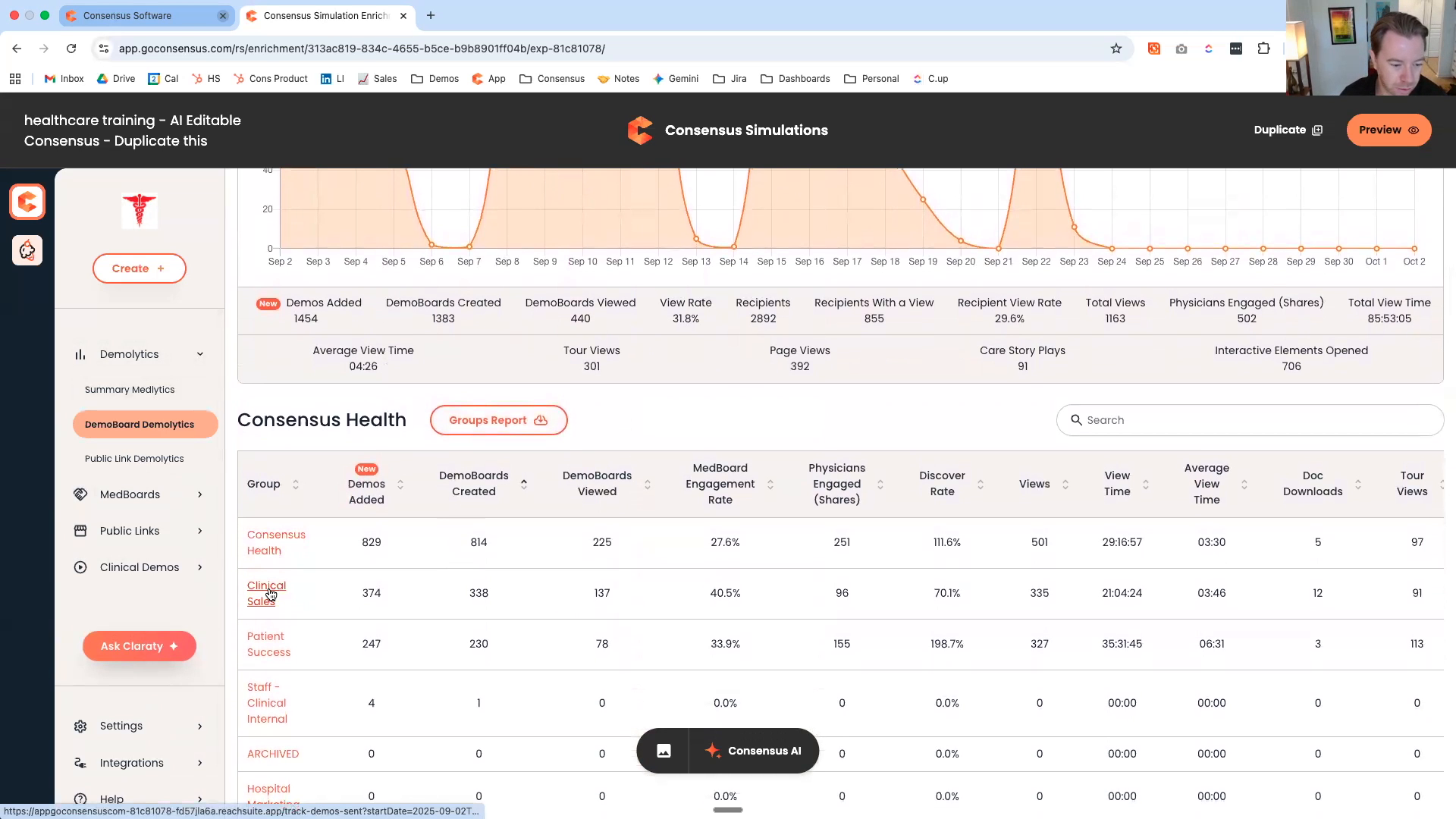Expand the Public Links section
1456x819 pixels.
point(200,531)
